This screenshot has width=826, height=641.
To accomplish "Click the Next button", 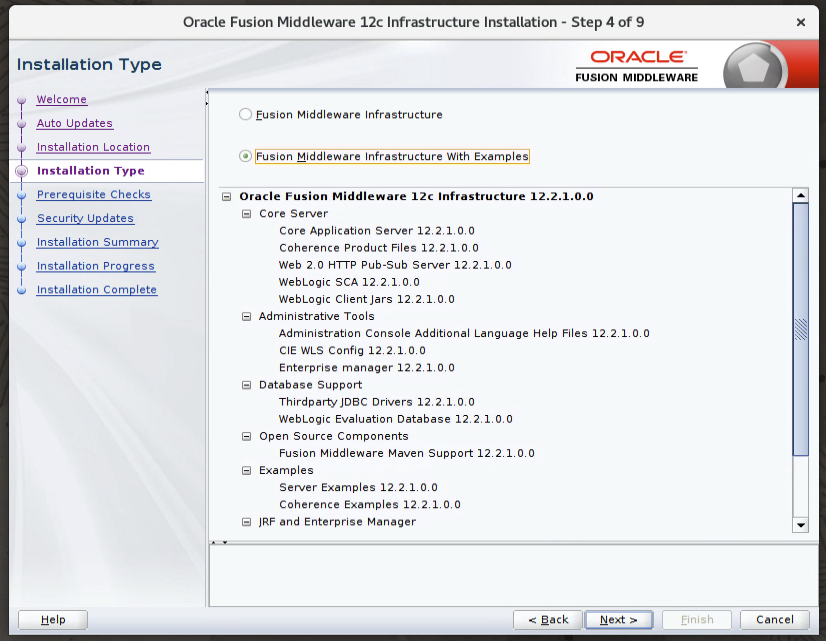I will [619, 620].
